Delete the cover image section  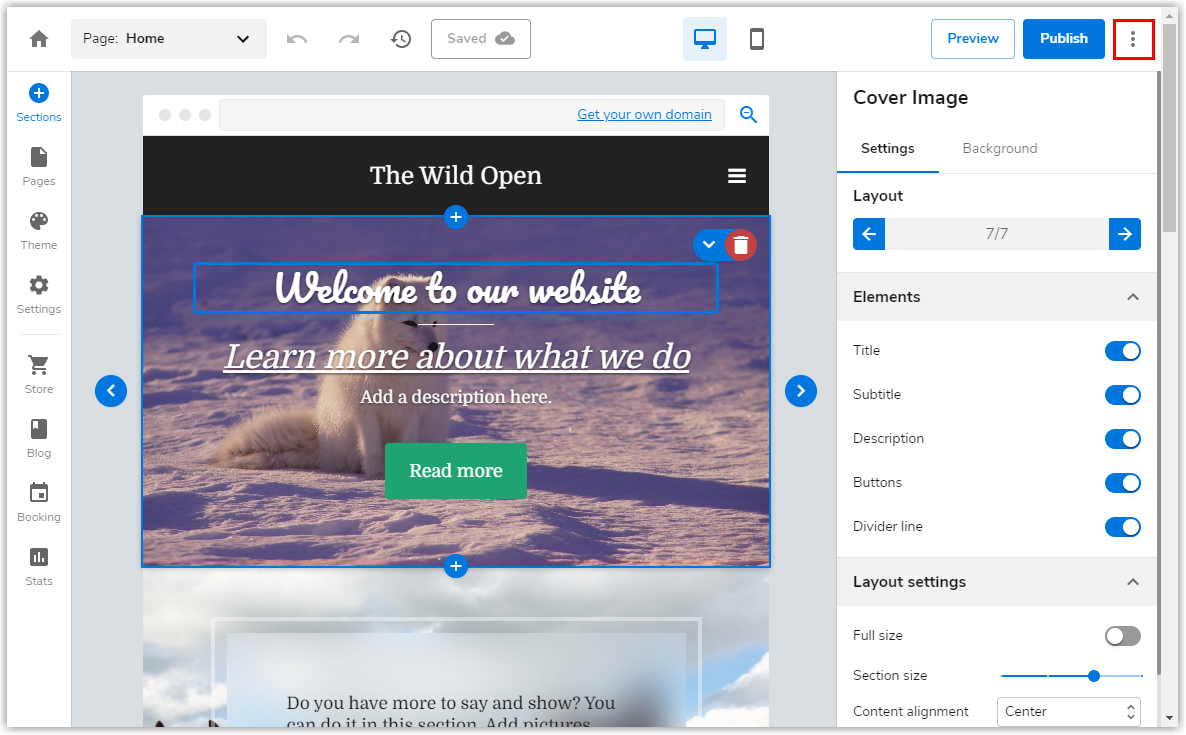point(740,245)
